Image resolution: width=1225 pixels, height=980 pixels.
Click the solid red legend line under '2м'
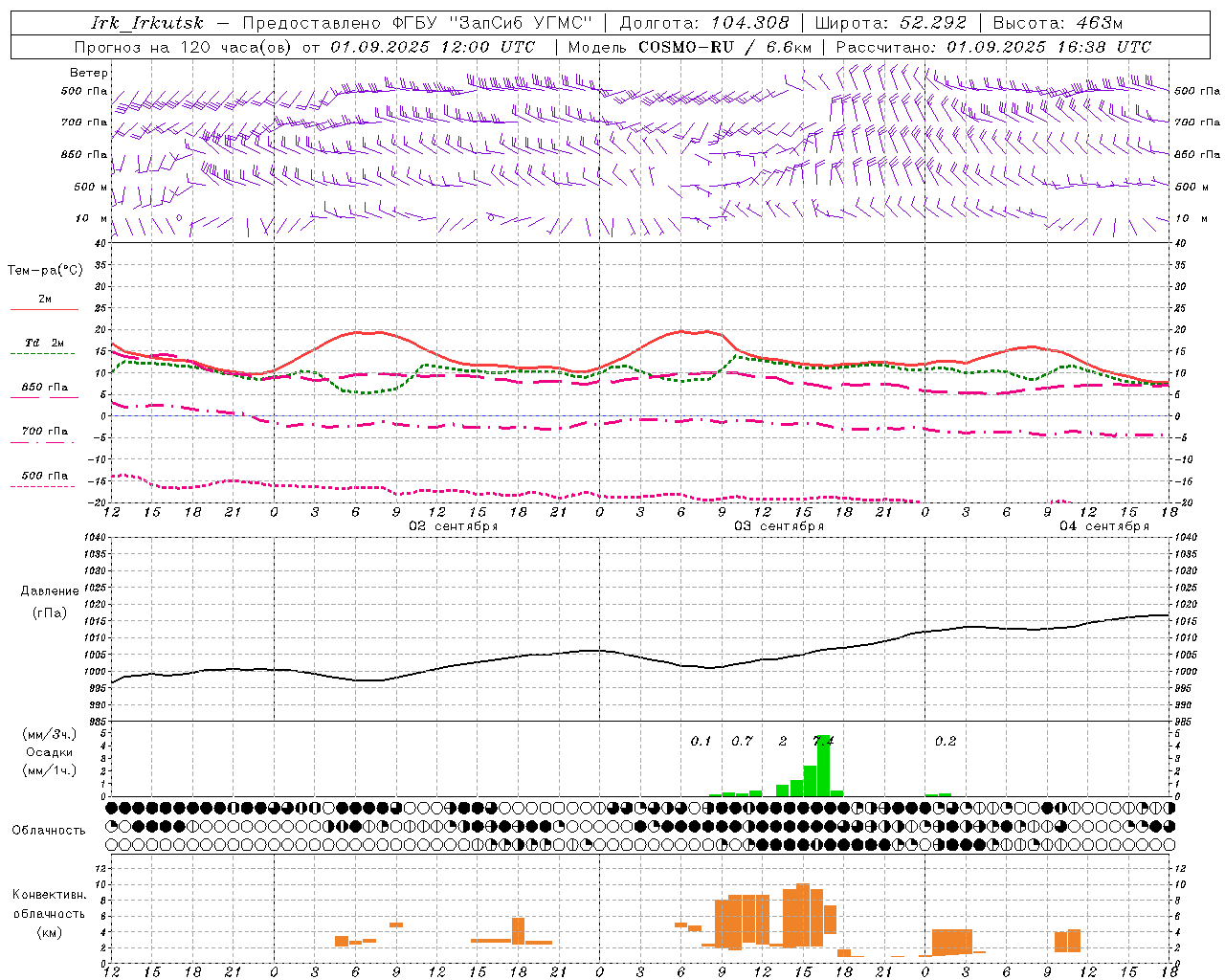44,310
